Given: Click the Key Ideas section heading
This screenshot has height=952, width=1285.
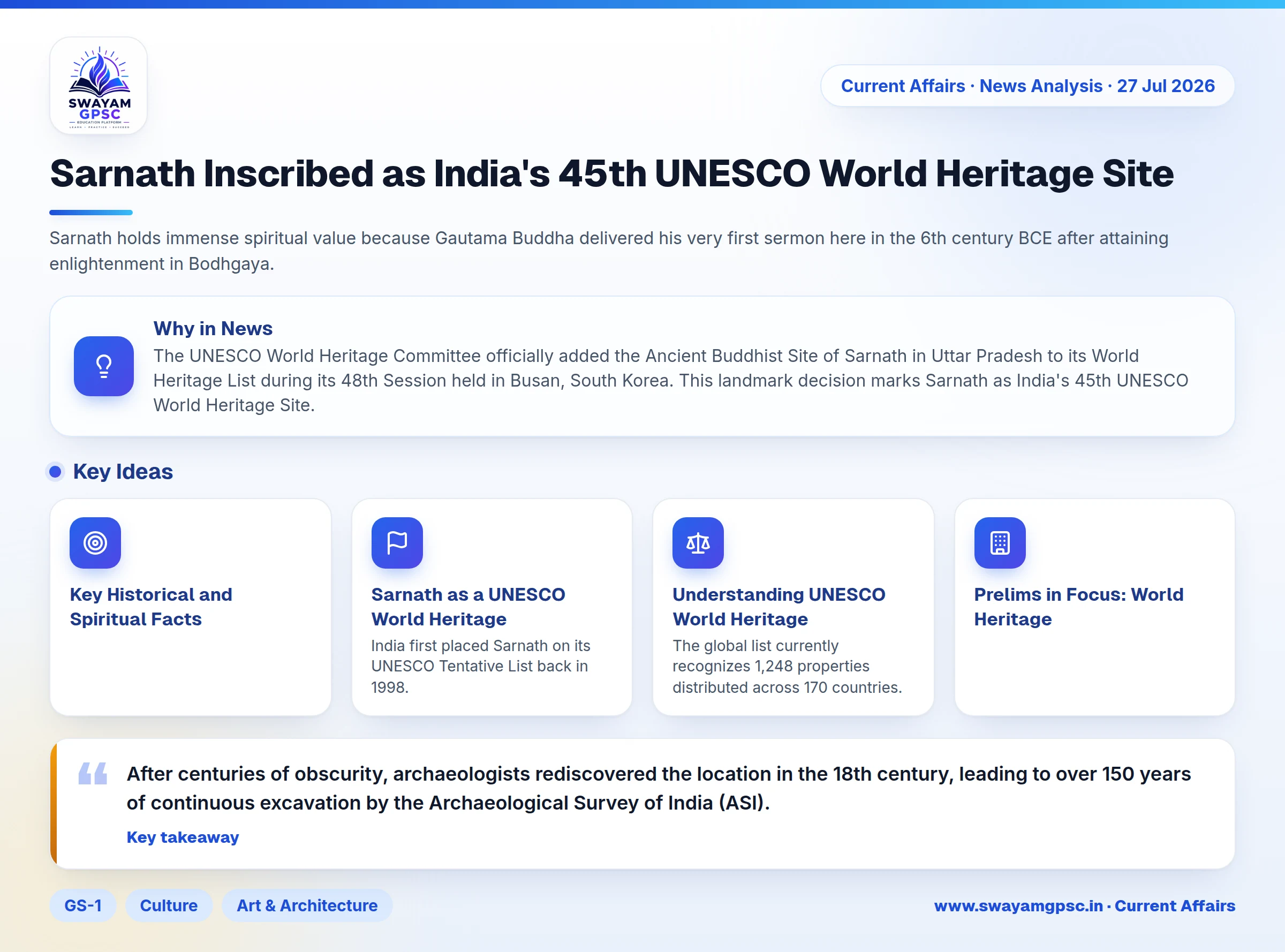Looking at the screenshot, I should coord(123,472).
